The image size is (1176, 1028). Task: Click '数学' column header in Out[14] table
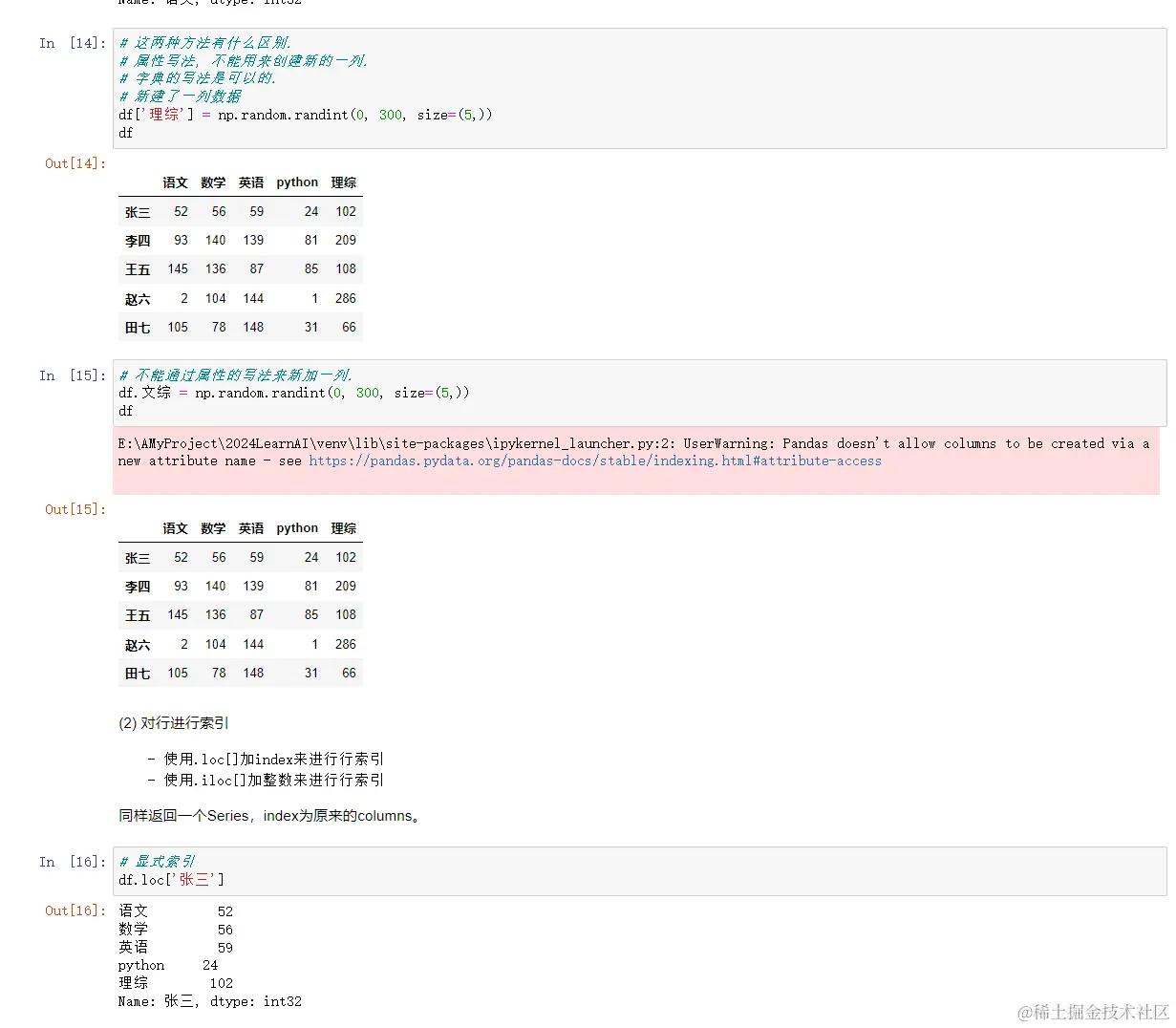[x=213, y=182]
